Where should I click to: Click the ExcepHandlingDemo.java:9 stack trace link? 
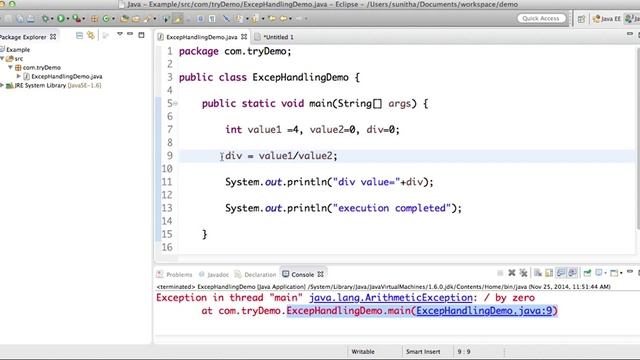(484, 311)
